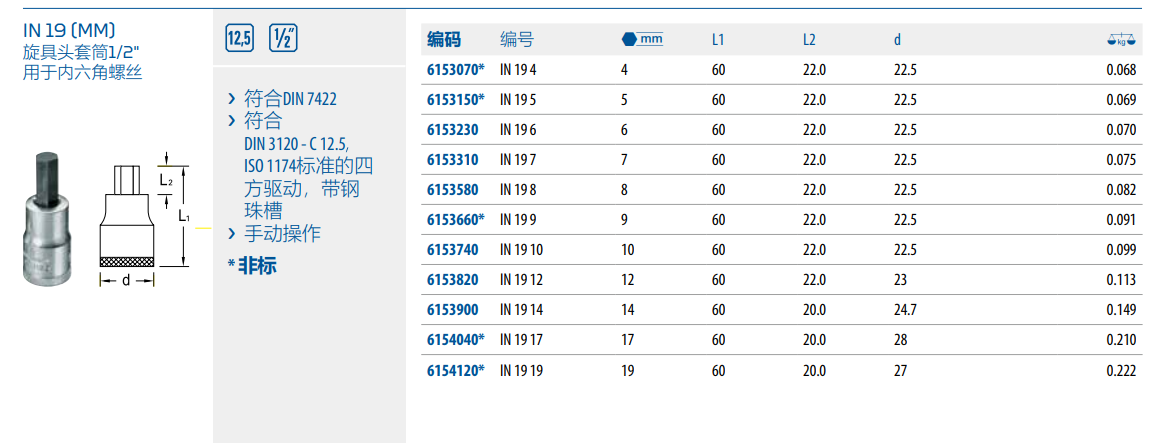Click the weight scale kg icon
This screenshot has width=1163, height=443.
pos(1121,40)
